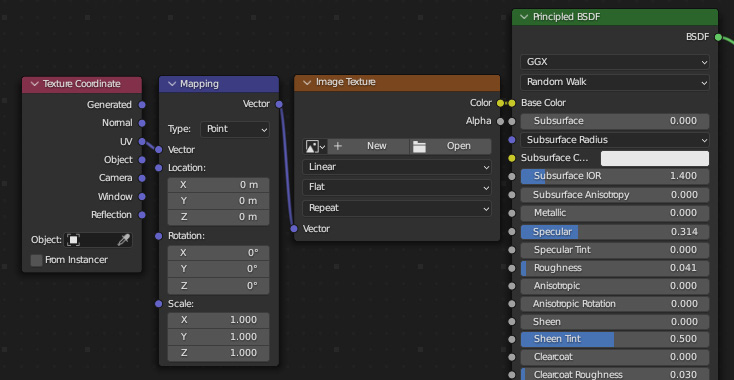Viewport: 734px width, 380px height.
Task: Click the Rotation Y field
Action: (219, 270)
